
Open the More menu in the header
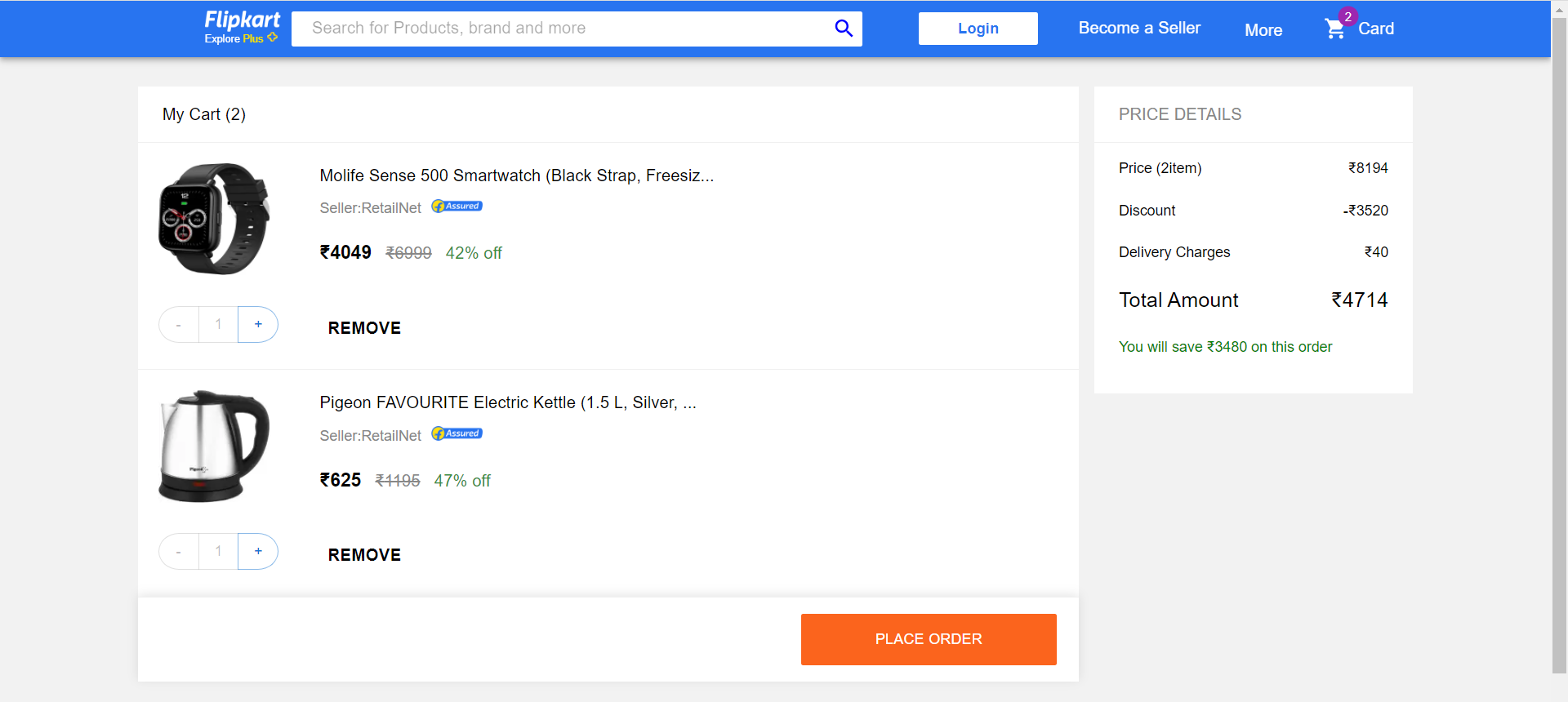(1263, 30)
